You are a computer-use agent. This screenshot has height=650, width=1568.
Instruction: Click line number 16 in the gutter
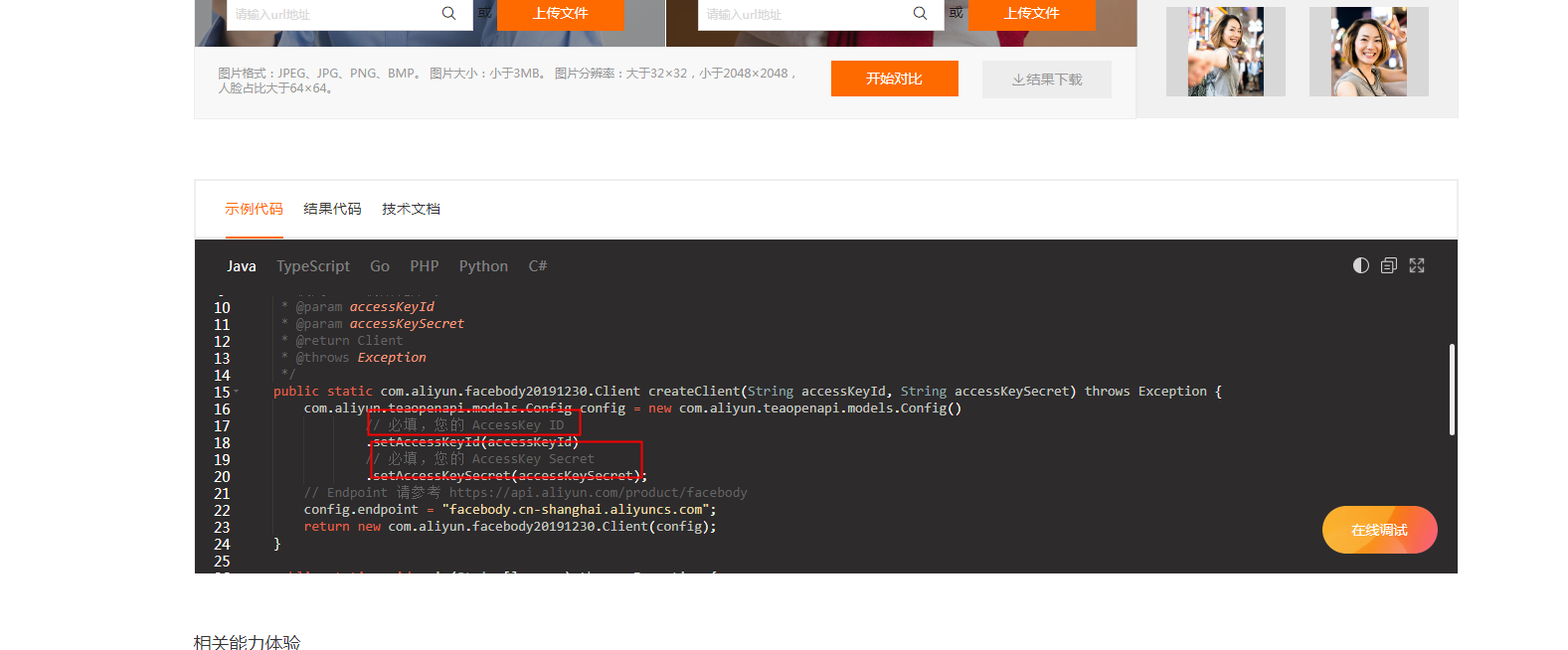[x=222, y=409]
